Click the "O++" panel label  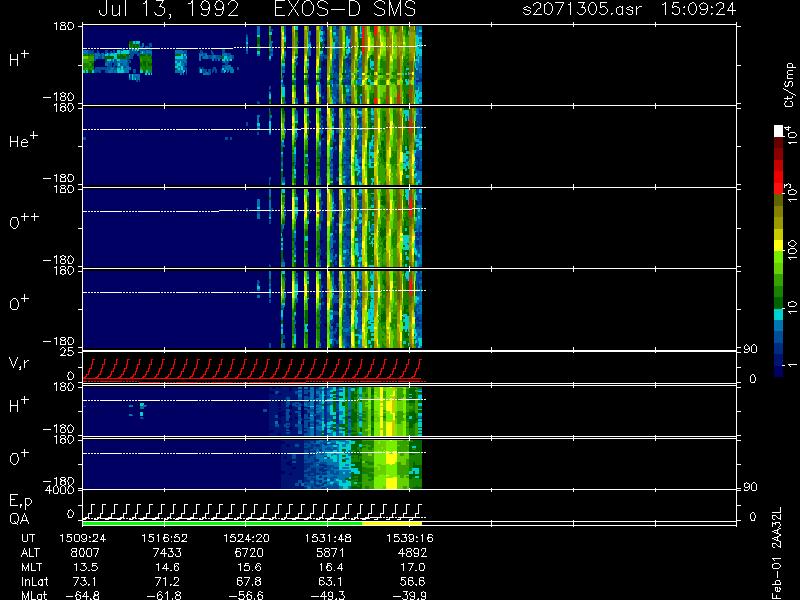coord(24,222)
